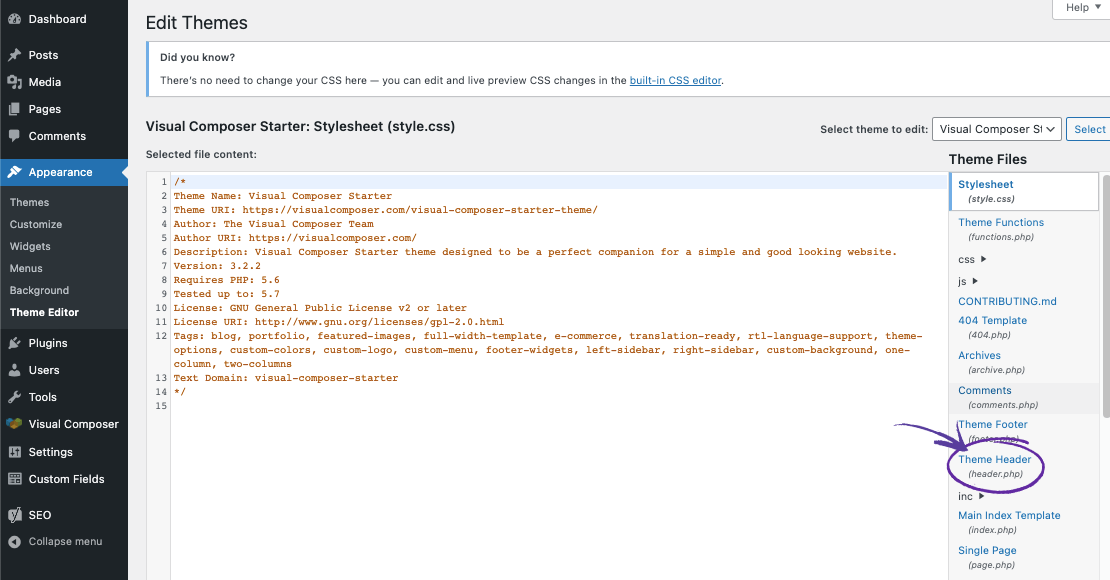
Task: Open the Help tab dropdown
Action: click(x=1082, y=8)
